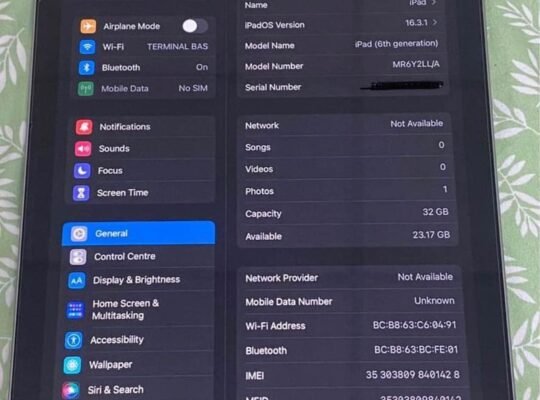Tap the Unknown mobile data number value
Screen dimensions: 540x400
tap(434, 301)
